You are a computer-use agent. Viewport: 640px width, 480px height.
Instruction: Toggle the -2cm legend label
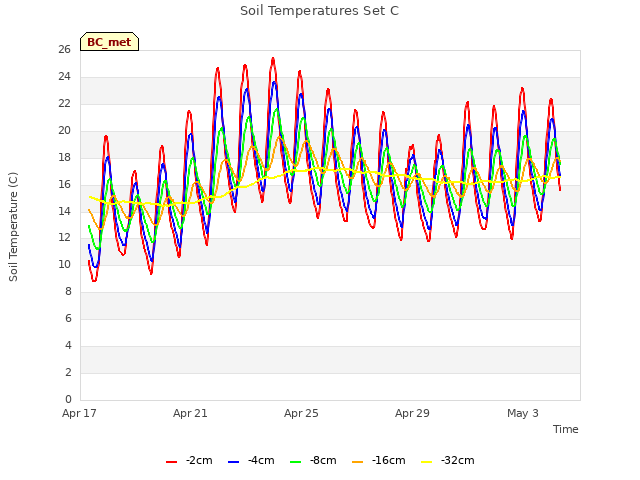point(199,460)
